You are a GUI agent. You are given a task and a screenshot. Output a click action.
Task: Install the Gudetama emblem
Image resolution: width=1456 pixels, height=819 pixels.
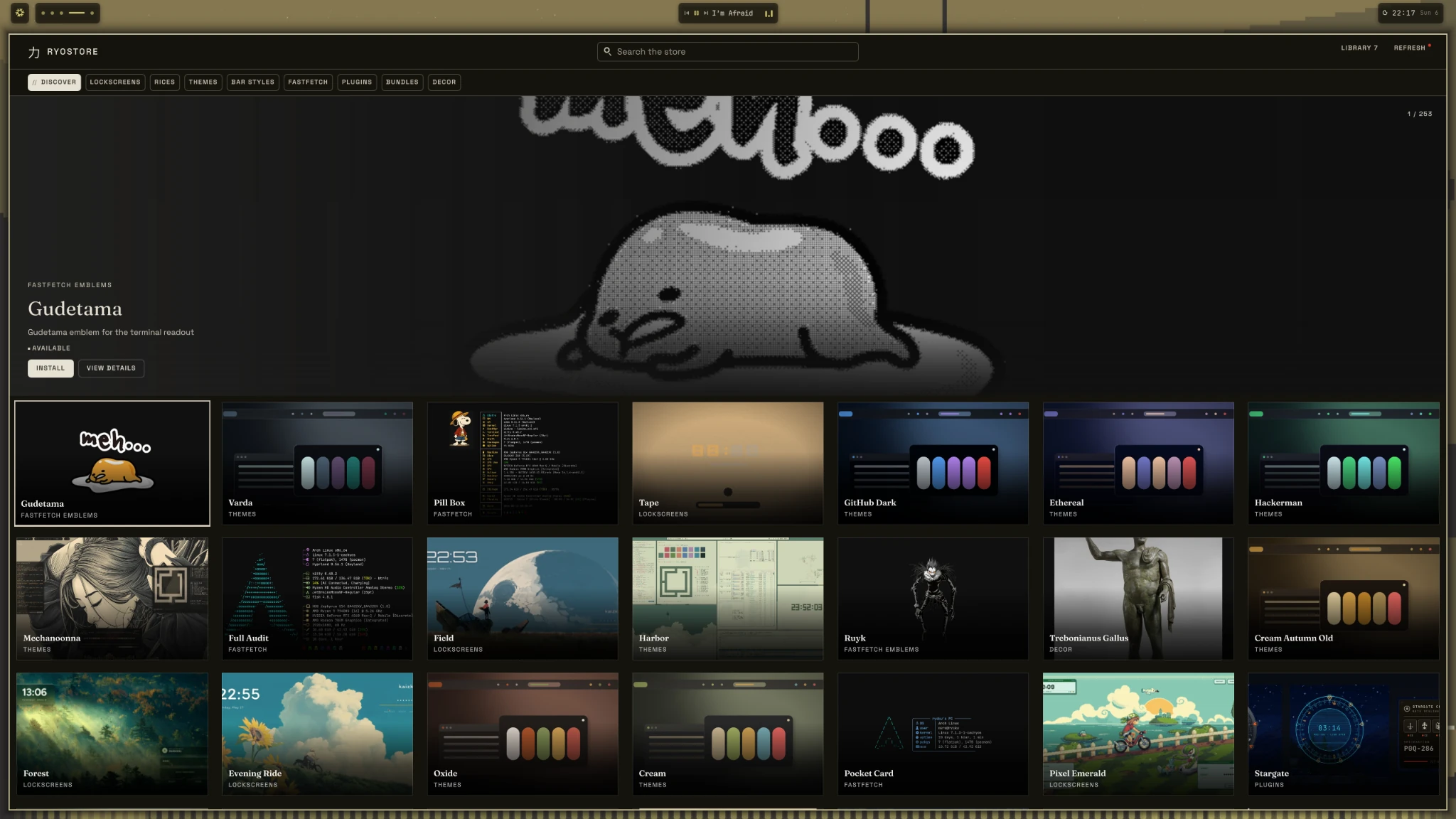(x=50, y=368)
